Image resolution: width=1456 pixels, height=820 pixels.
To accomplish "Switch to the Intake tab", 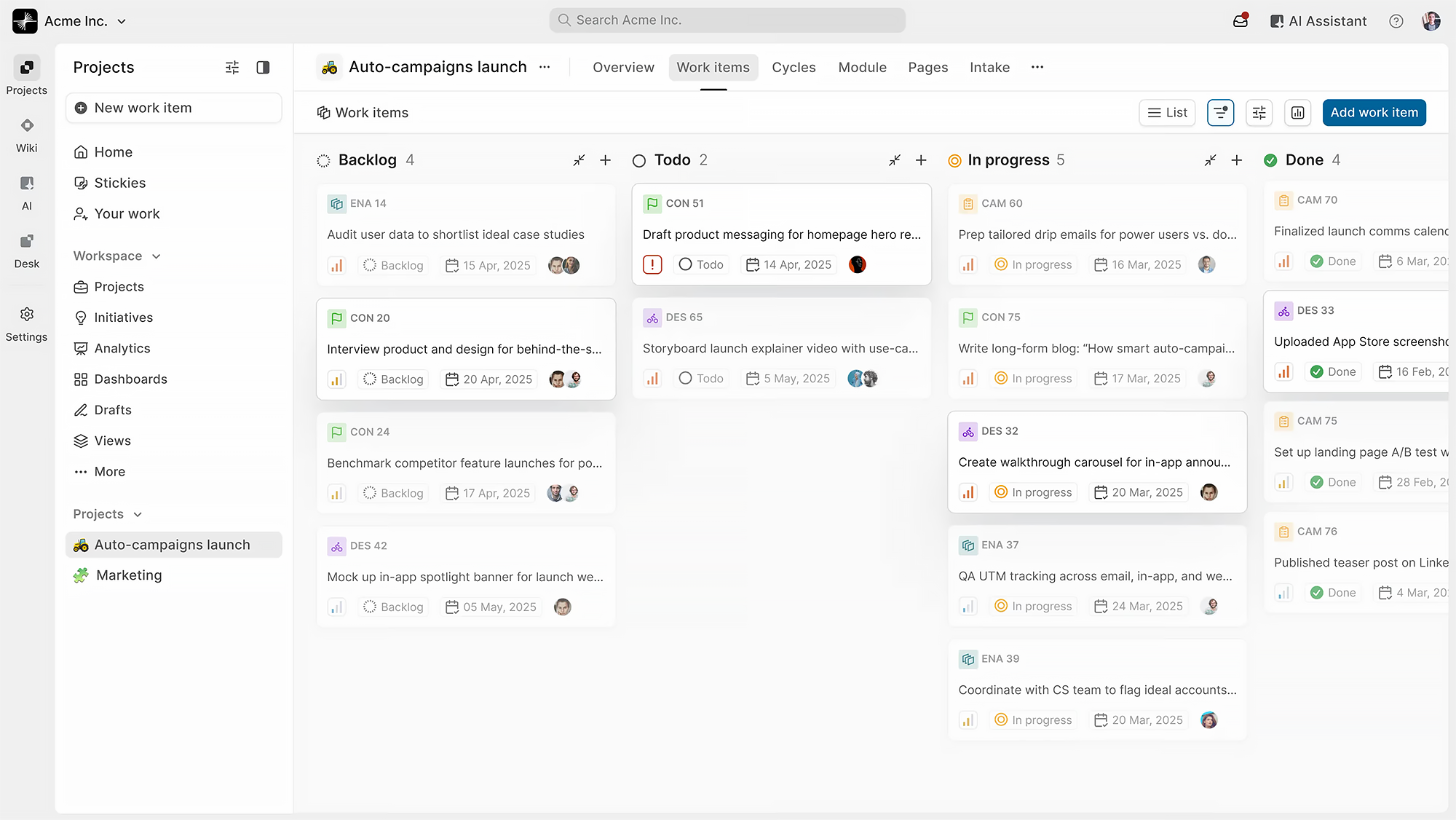I will tap(989, 68).
